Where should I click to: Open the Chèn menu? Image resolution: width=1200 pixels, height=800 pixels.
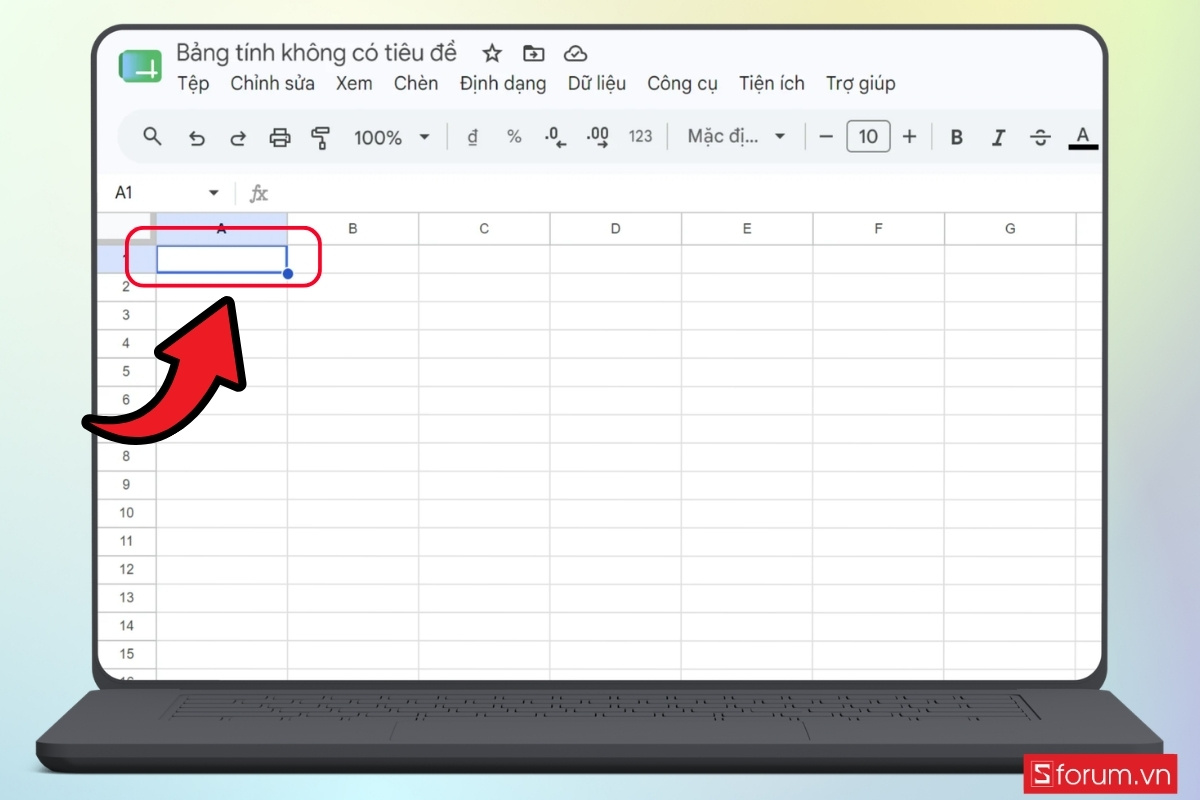[416, 83]
